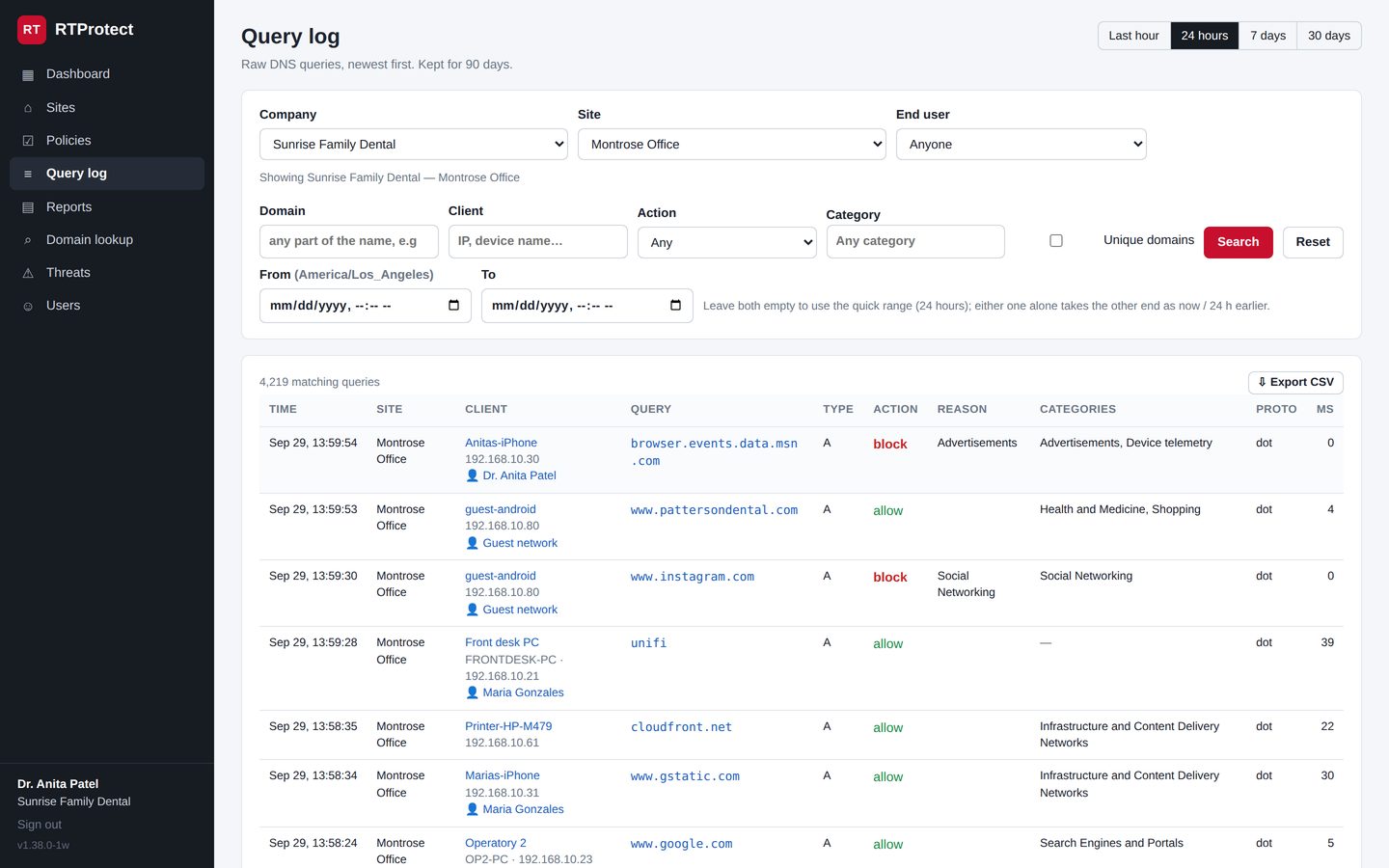Open the To date calendar picker icon
This screenshot has width=1389, height=868.
tap(675, 306)
